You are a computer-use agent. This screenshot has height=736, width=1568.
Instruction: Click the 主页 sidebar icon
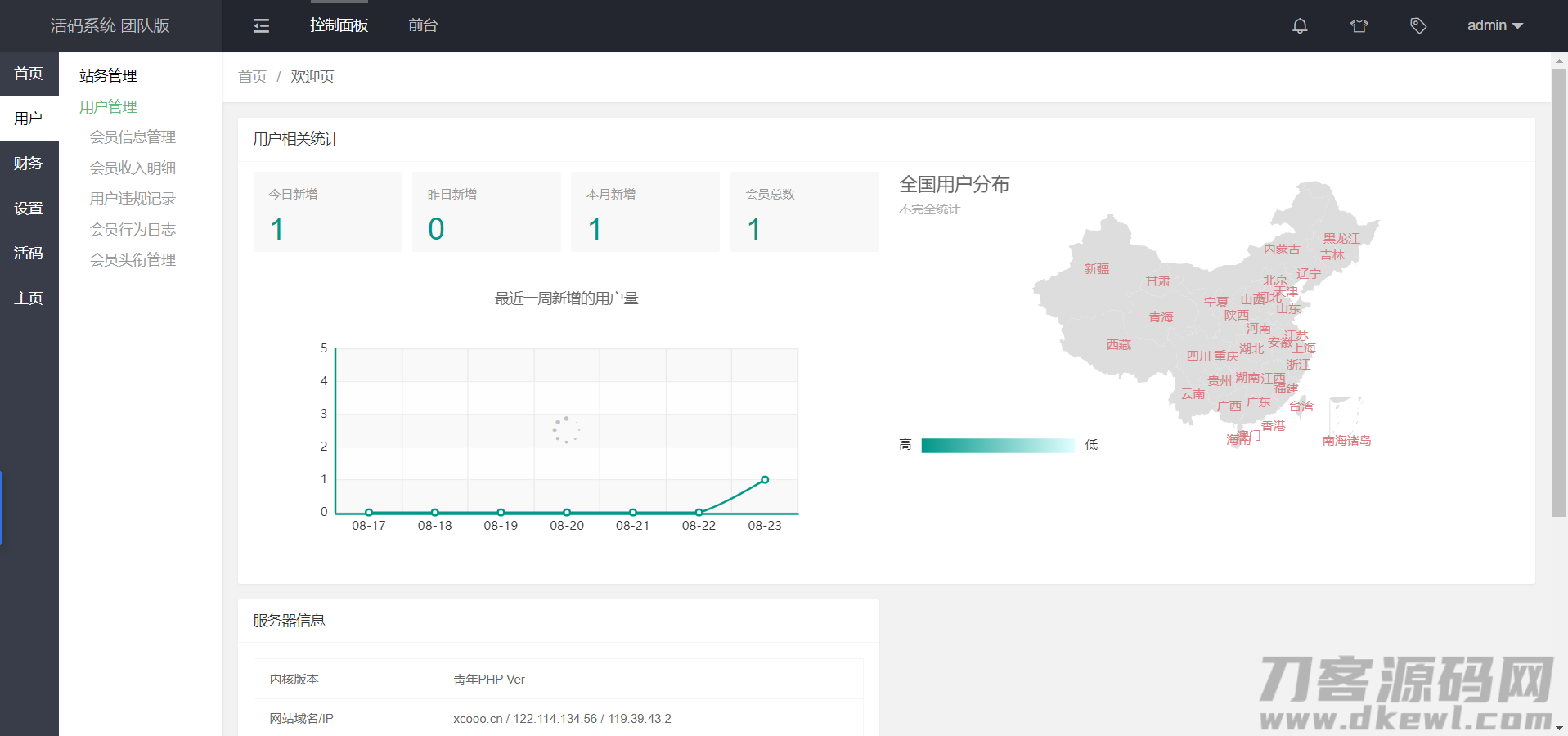coord(29,298)
